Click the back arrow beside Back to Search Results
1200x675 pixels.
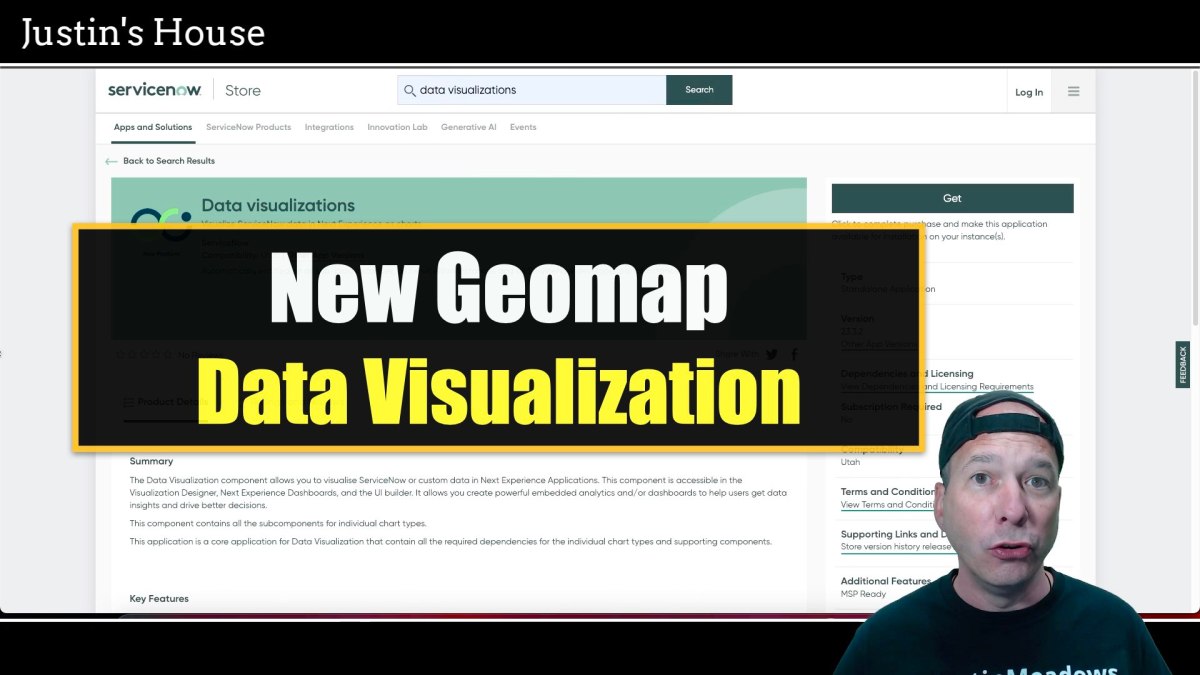pyautogui.click(x=112, y=160)
